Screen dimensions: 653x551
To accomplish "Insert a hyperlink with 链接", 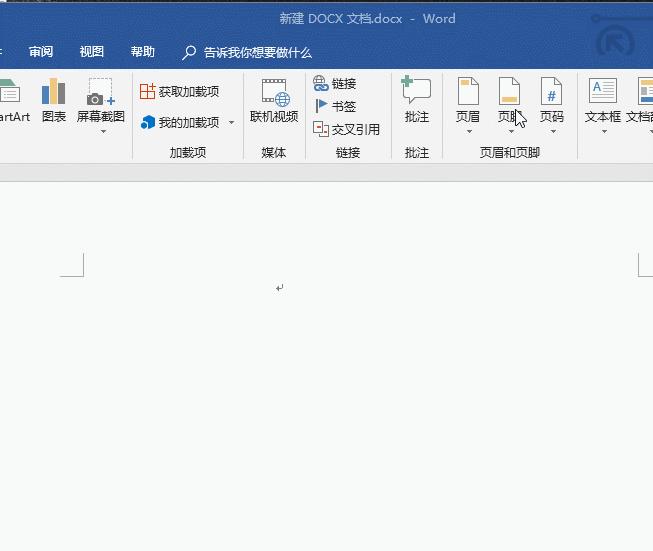I will [335, 84].
